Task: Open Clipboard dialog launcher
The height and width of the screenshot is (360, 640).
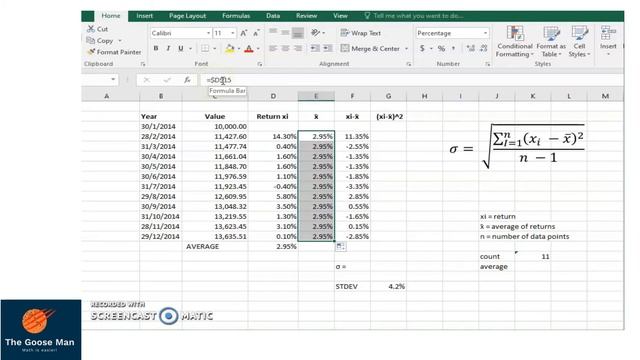Action: pyautogui.click(x=142, y=64)
